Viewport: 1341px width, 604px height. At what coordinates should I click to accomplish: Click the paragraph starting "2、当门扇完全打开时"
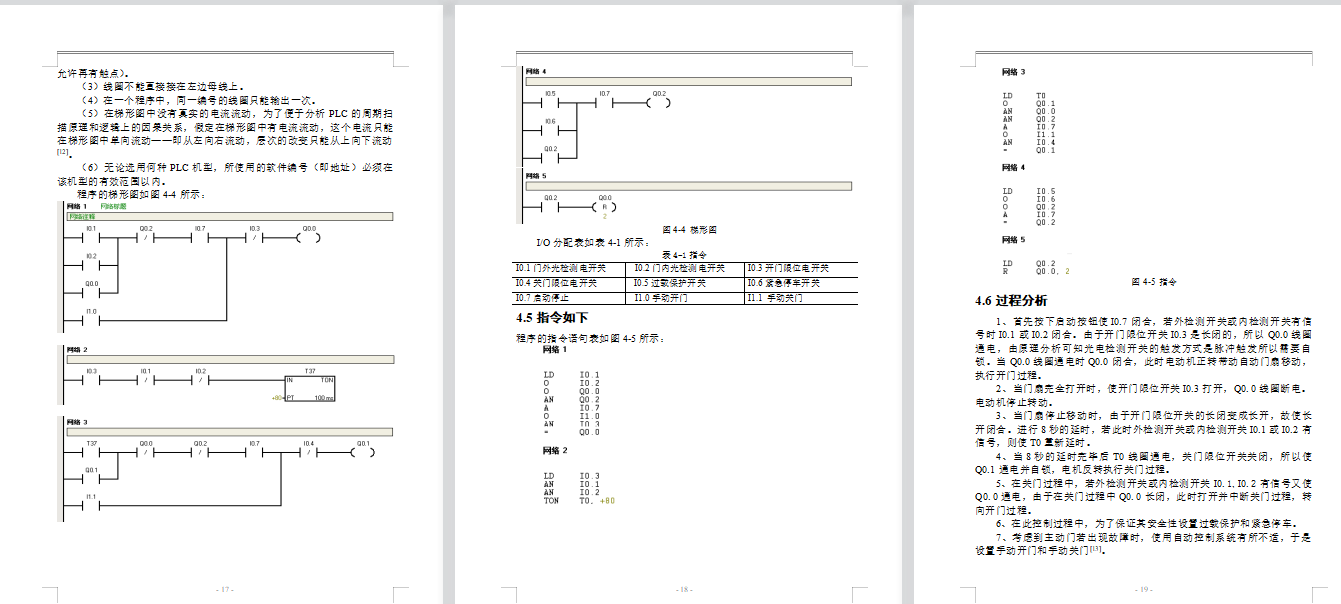tap(1142, 394)
